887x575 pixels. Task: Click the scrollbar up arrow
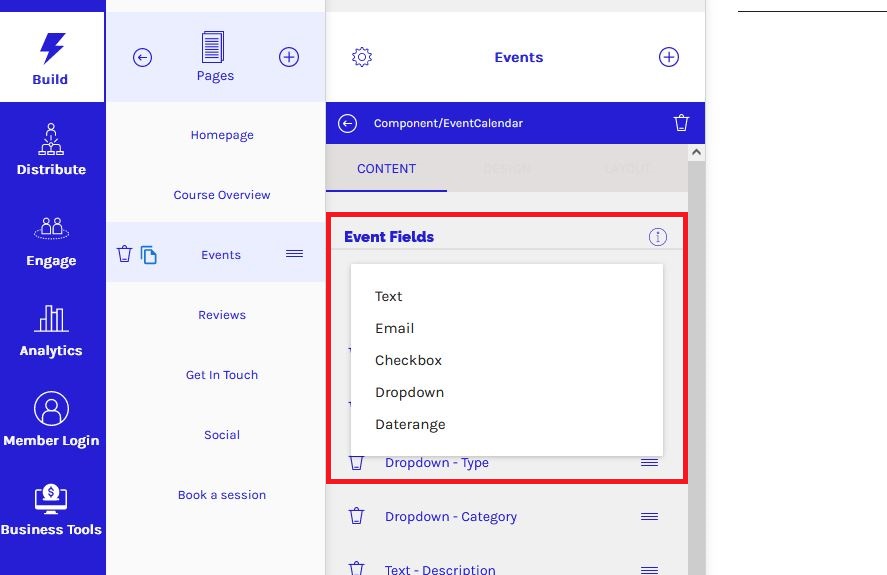696,153
